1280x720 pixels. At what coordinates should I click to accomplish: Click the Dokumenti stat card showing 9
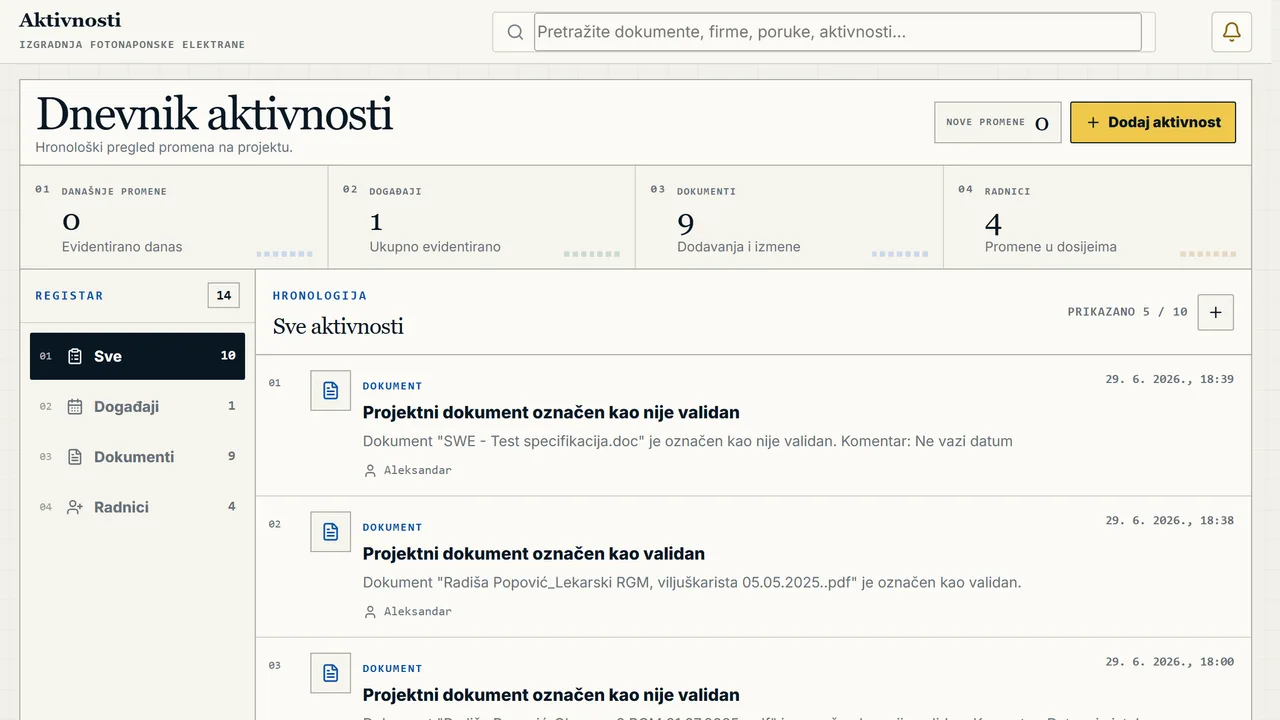point(789,217)
